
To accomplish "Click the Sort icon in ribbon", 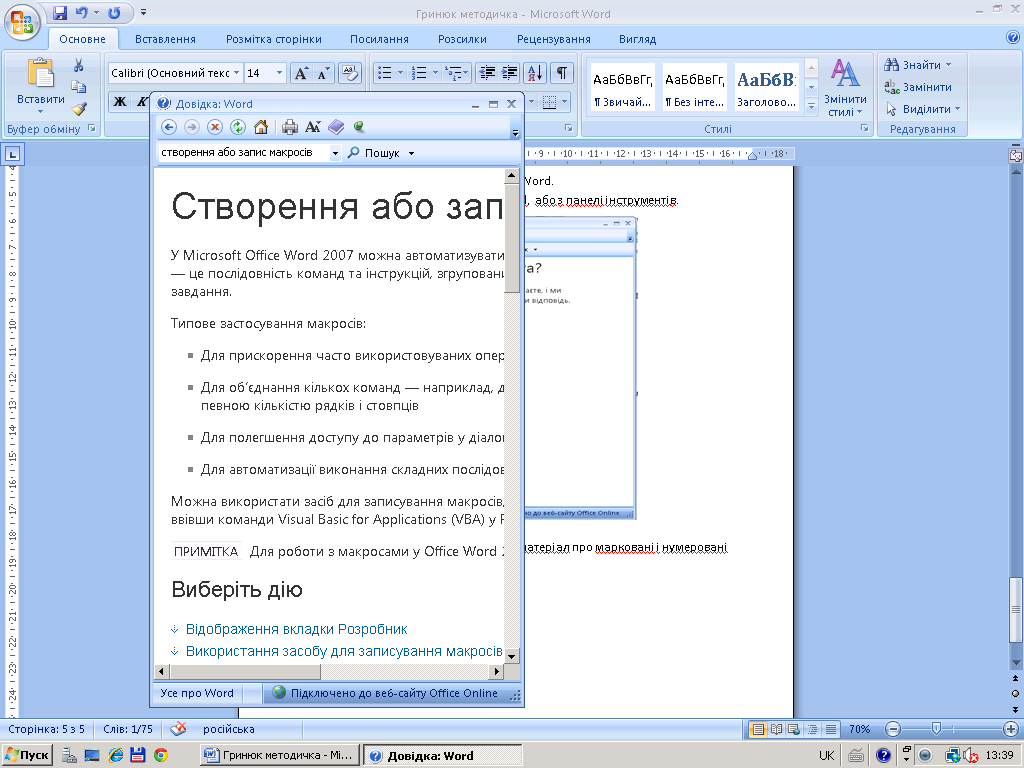I will point(535,73).
